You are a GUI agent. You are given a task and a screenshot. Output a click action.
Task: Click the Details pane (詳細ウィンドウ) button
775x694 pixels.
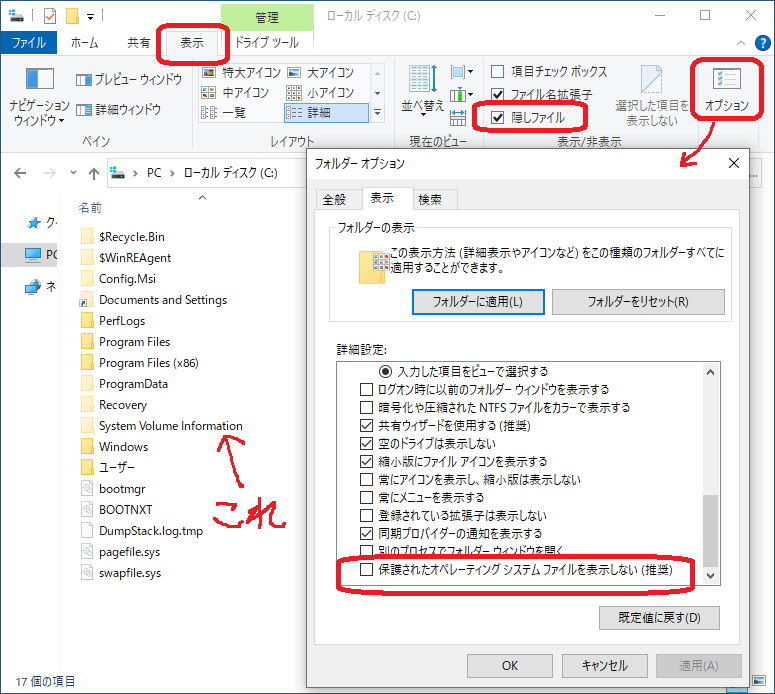[119, 109]
